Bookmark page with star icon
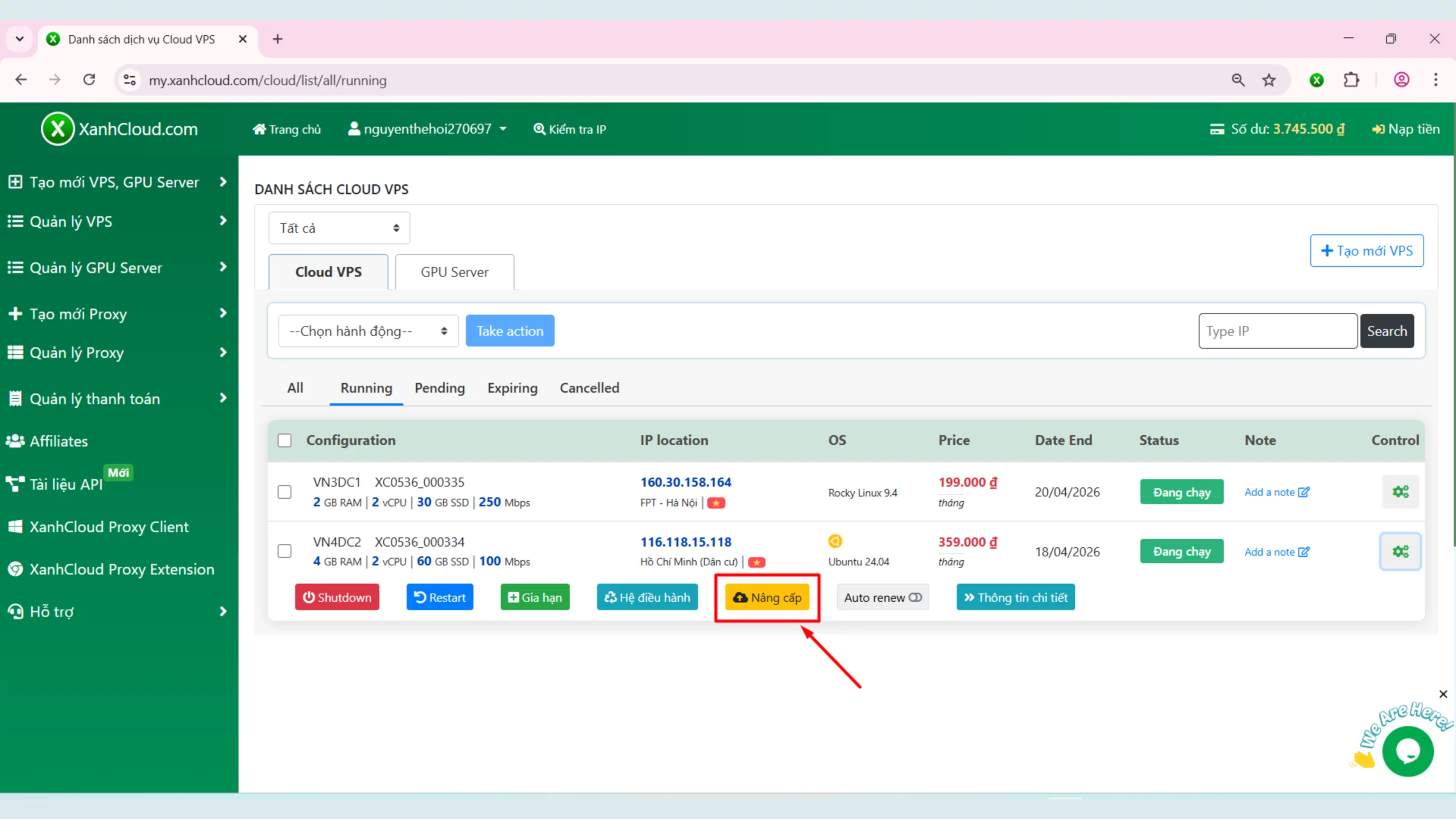Screen dimensions: 1456x819 point(1269,80)
